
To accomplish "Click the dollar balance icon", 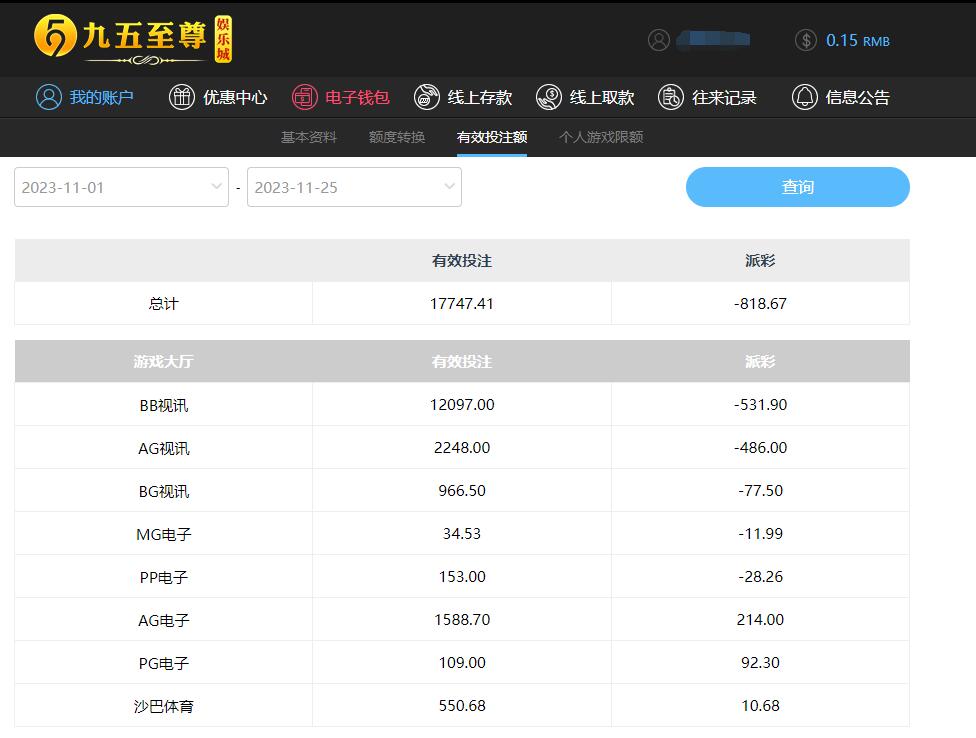I will click(805, 40).
